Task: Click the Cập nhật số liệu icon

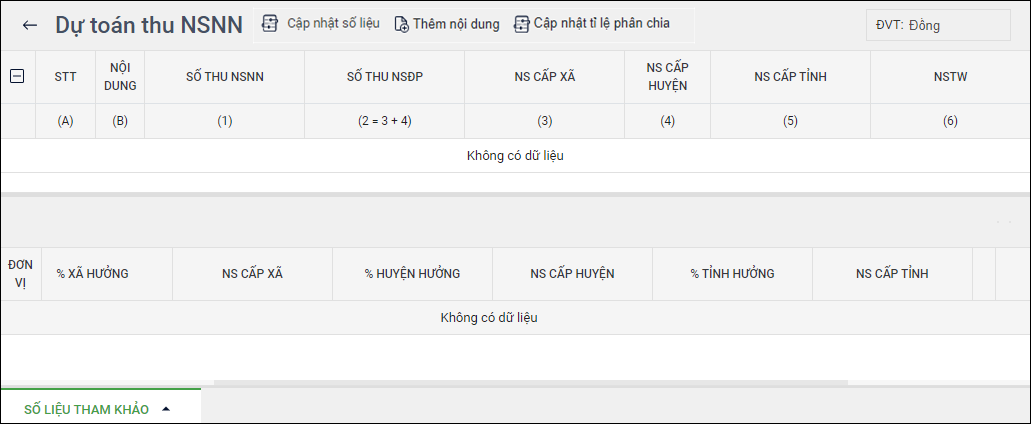Action: (x=269, y=23)
